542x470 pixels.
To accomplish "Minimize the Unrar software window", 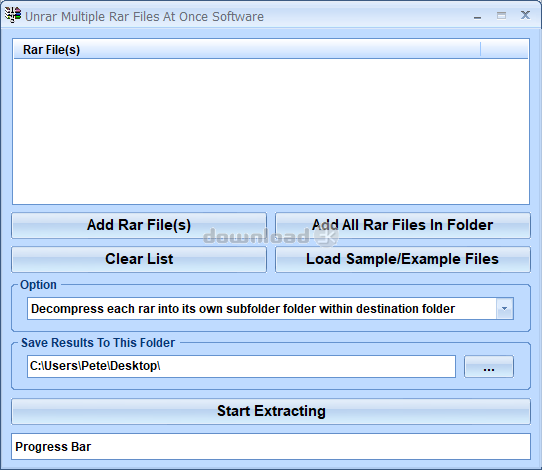I will (x=478, y=16).
